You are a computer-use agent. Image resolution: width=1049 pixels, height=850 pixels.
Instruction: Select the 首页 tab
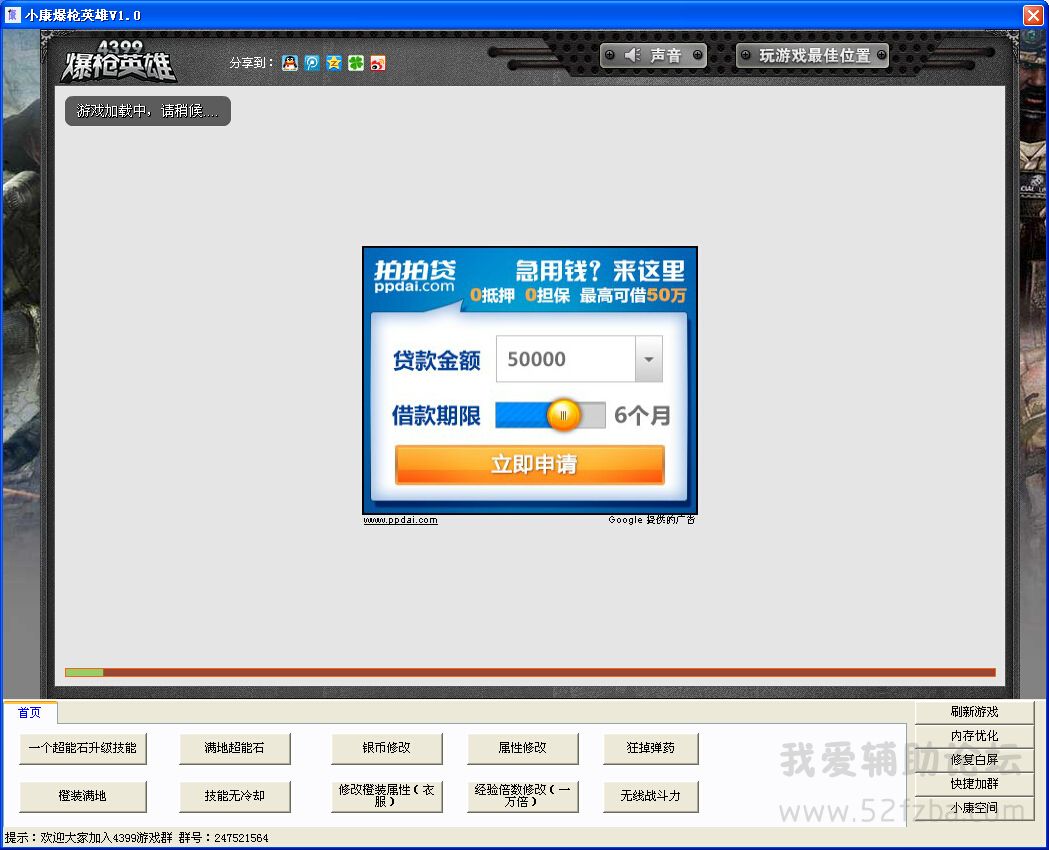pyautogui.click(x=29, y=713)
